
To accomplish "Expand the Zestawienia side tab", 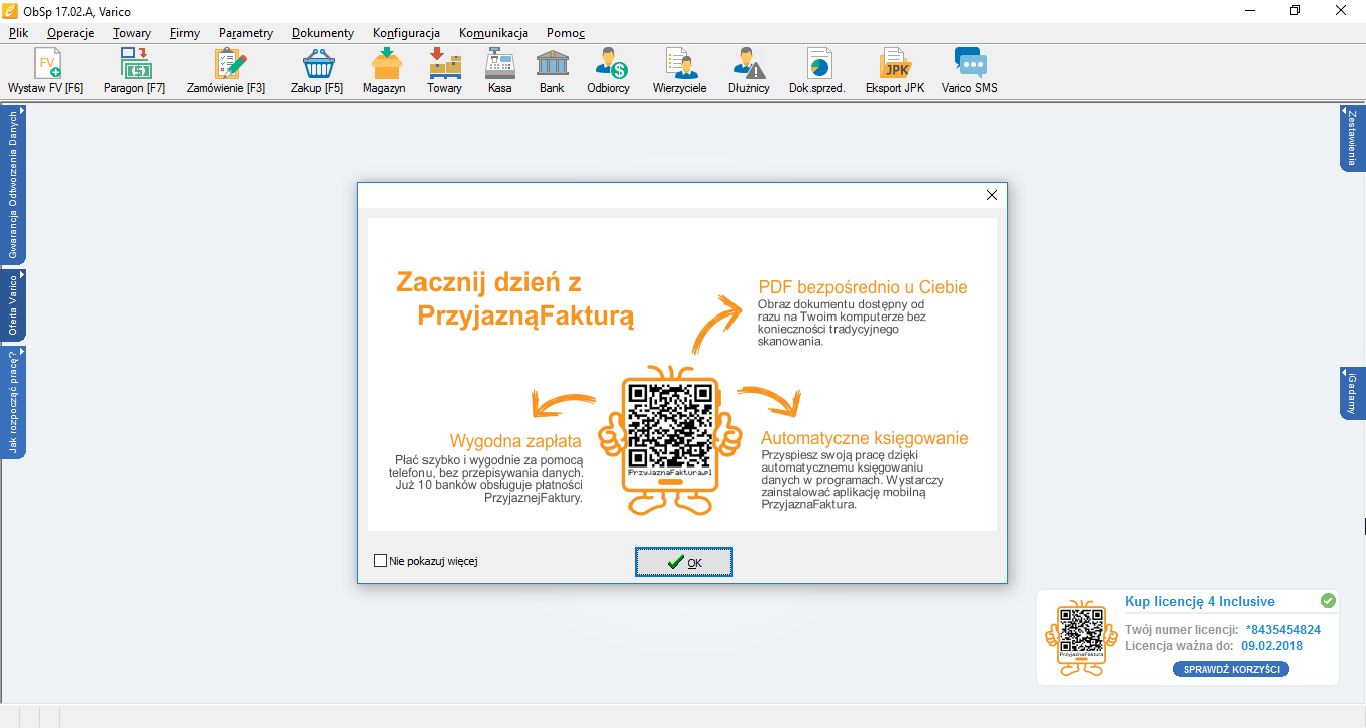I will [x=1351, y=137].
